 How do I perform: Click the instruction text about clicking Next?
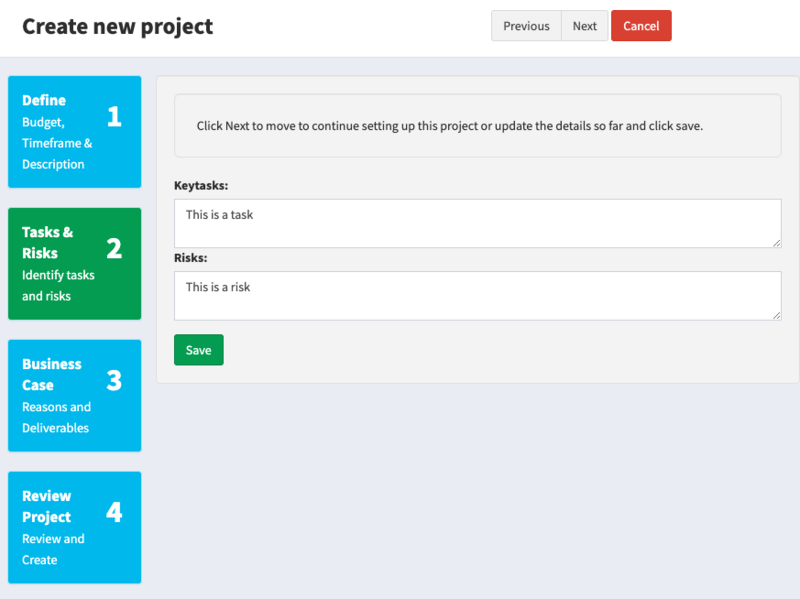pyautogui.click(x=449, y=126)
